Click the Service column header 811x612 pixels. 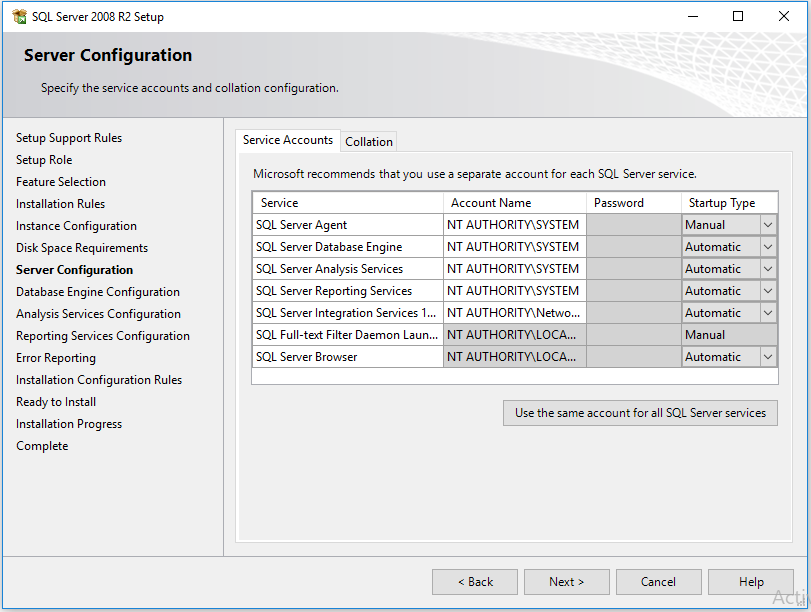pyautogui.click(x=348, y=203)
